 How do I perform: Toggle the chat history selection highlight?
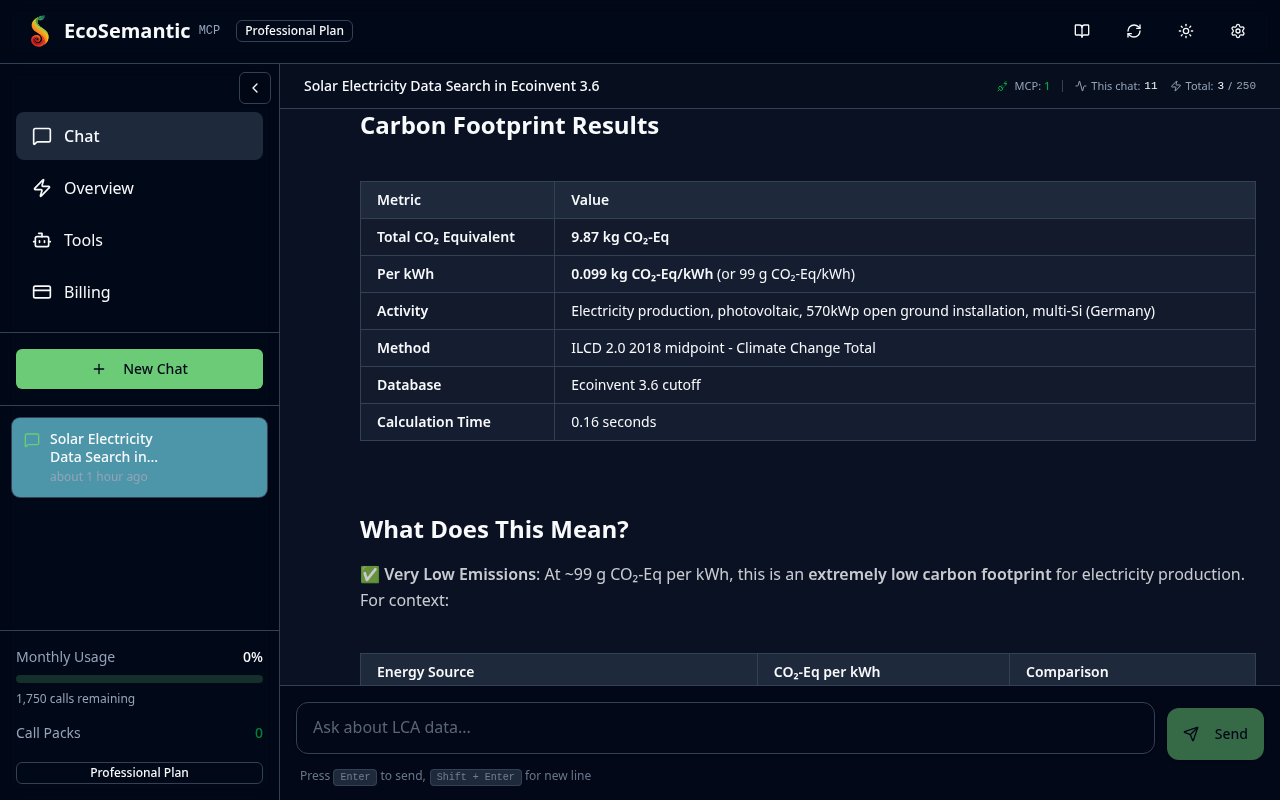139,457
